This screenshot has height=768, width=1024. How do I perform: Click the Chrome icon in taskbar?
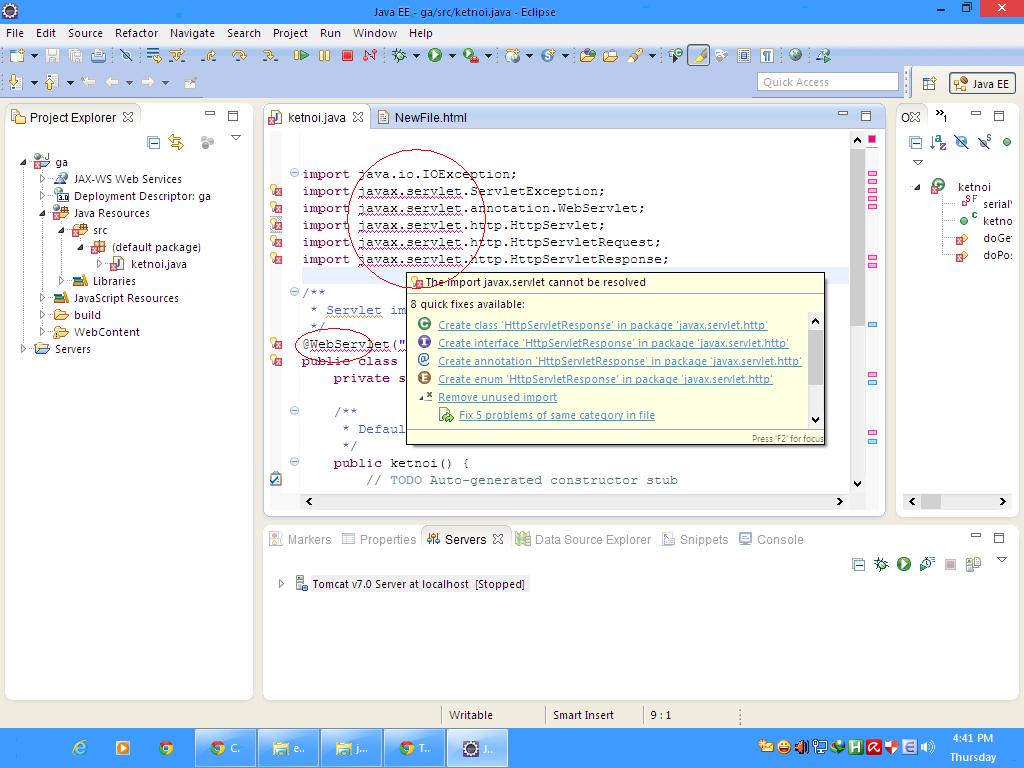[166, 748]
